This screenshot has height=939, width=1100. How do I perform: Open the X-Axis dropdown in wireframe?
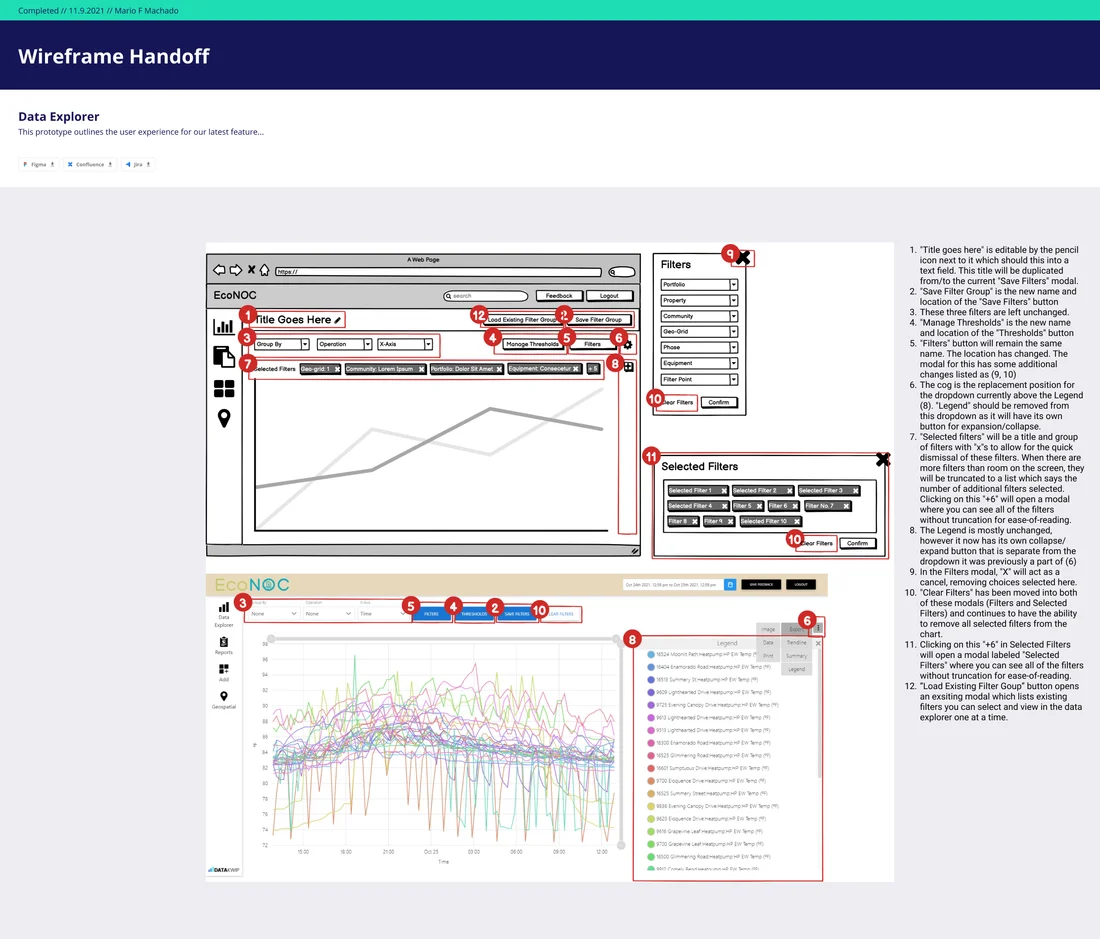pyautogui.click(x=405, y=344)
